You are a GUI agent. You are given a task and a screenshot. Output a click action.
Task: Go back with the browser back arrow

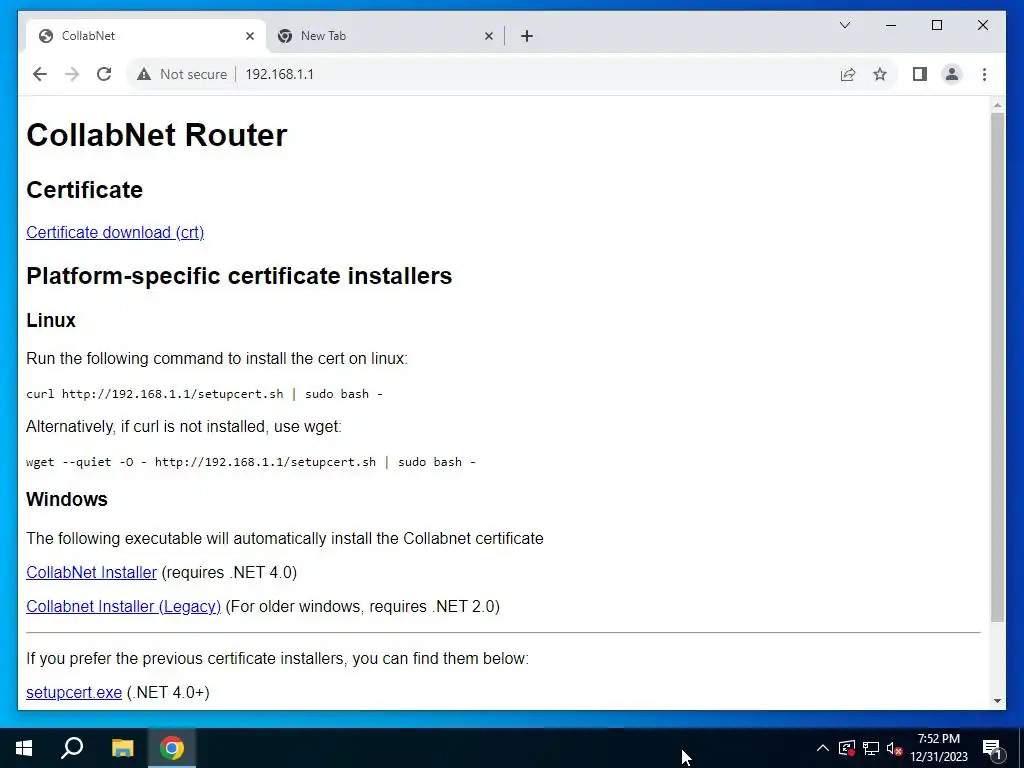point(40,74)
